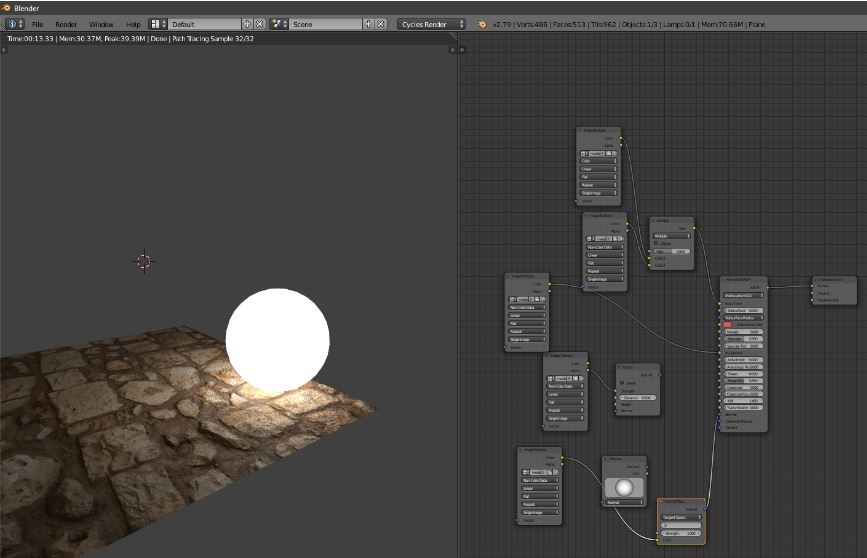Viewport: 867px width, 558px height.
Task: Toggle the Clamp checkbox in Multiply node
Action: (x=657, y=243)
